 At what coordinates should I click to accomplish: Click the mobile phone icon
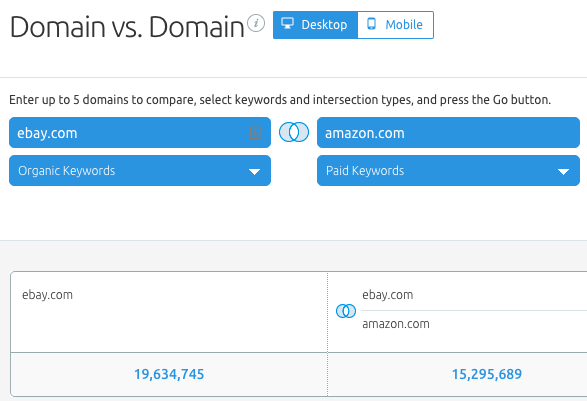tap(371, 24)
